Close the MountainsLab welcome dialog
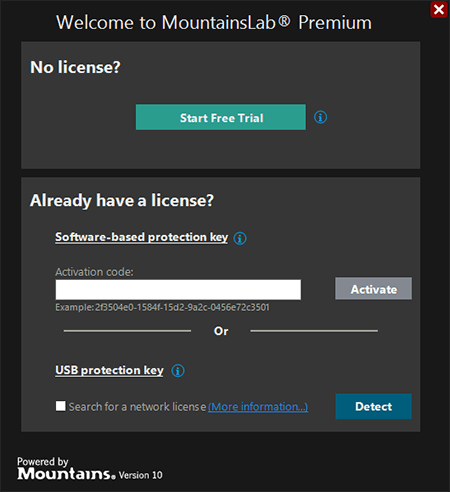This screenshot has height=492, width=450. [439, 9]
